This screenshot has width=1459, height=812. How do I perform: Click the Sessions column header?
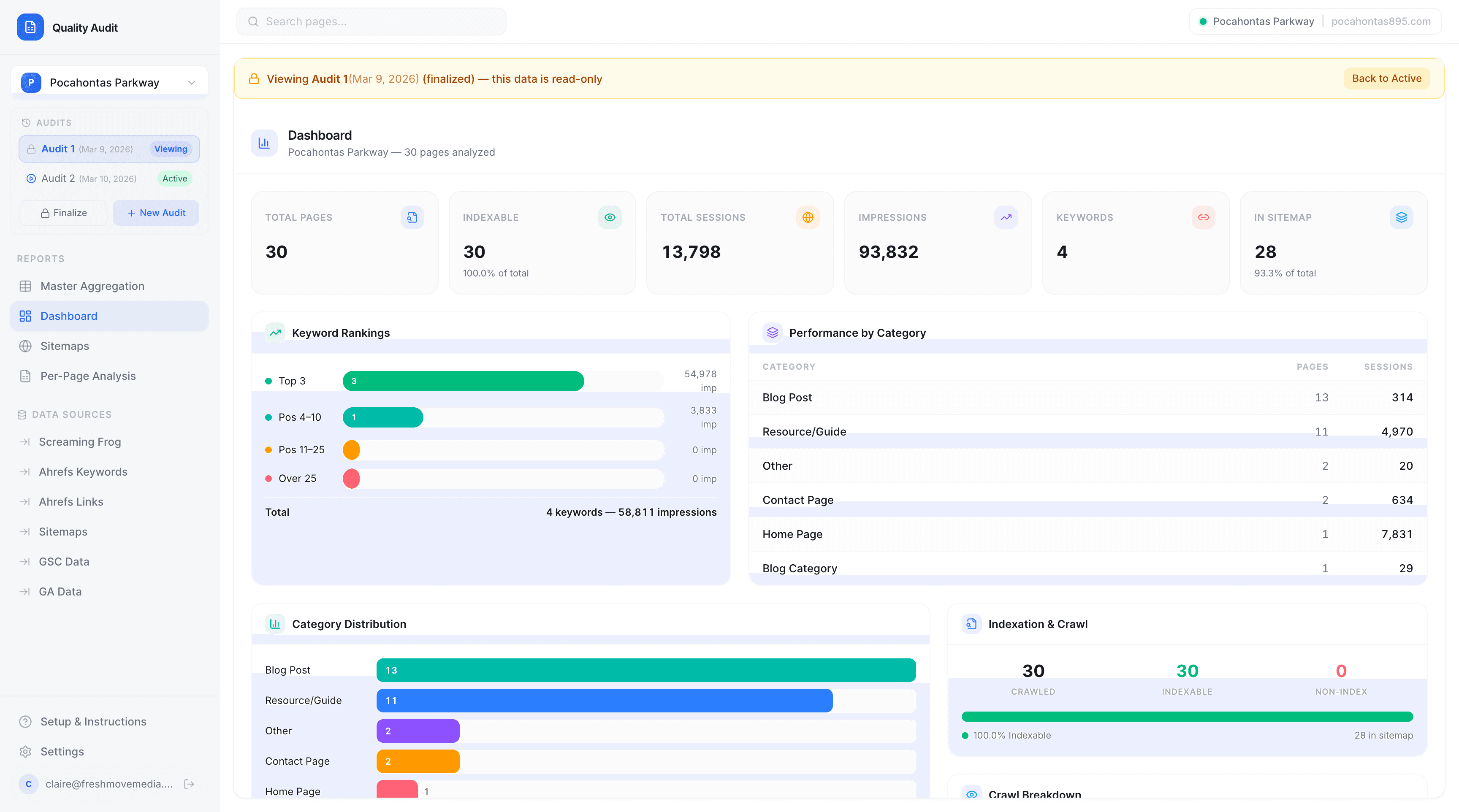(x=1388, y=367)
